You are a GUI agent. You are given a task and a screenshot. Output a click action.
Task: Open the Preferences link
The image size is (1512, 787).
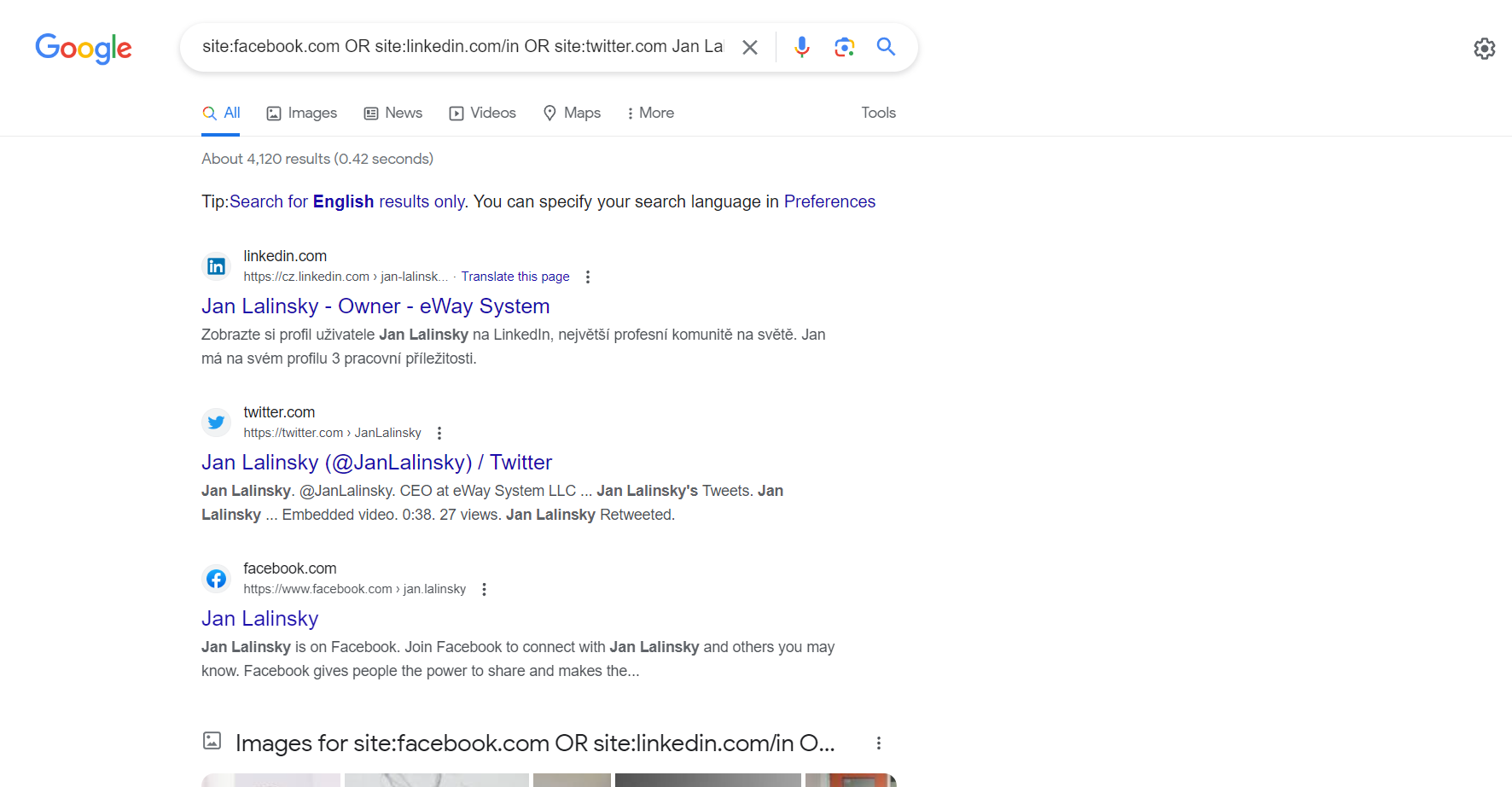(829, 201)
